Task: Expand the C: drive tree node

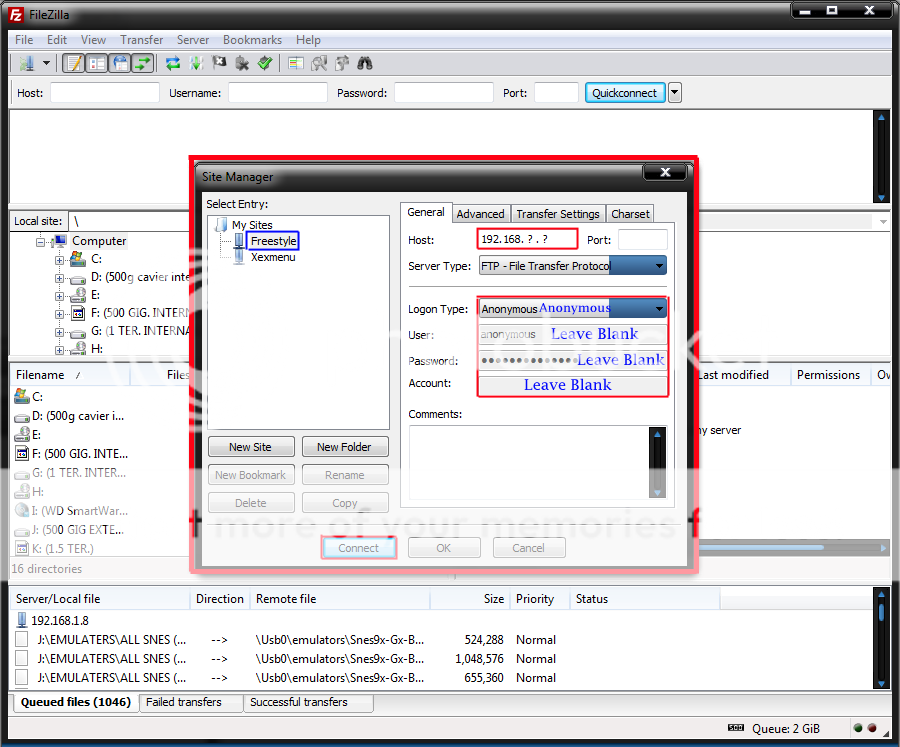Action: point(59,260)
